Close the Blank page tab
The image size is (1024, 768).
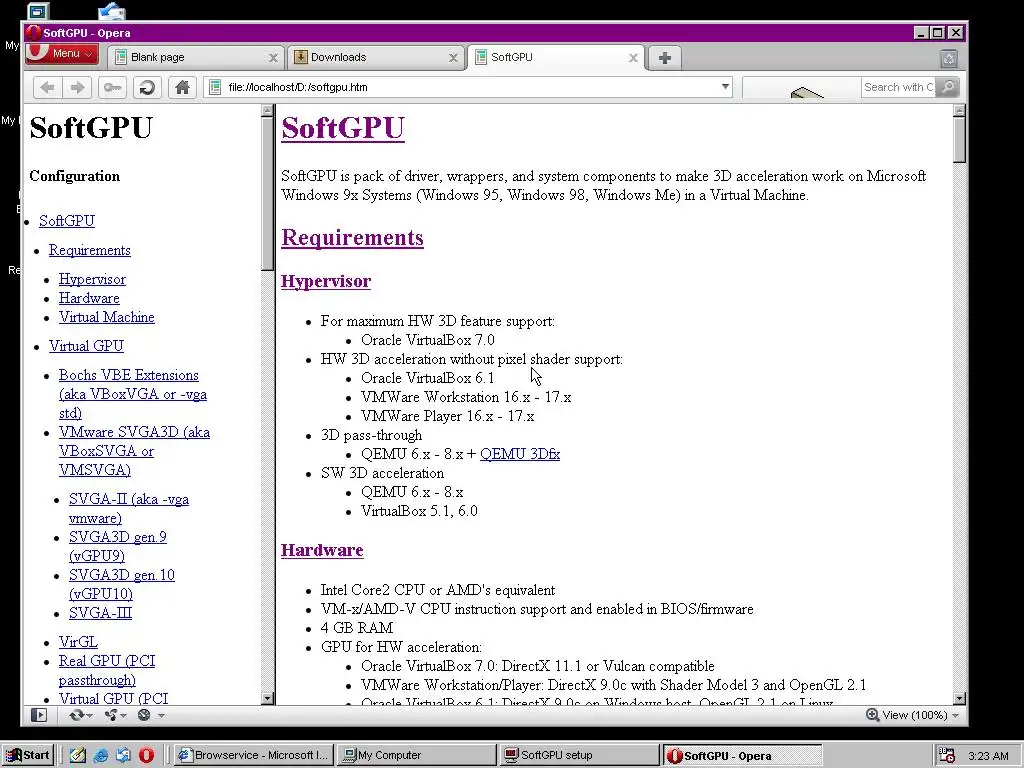273,58
